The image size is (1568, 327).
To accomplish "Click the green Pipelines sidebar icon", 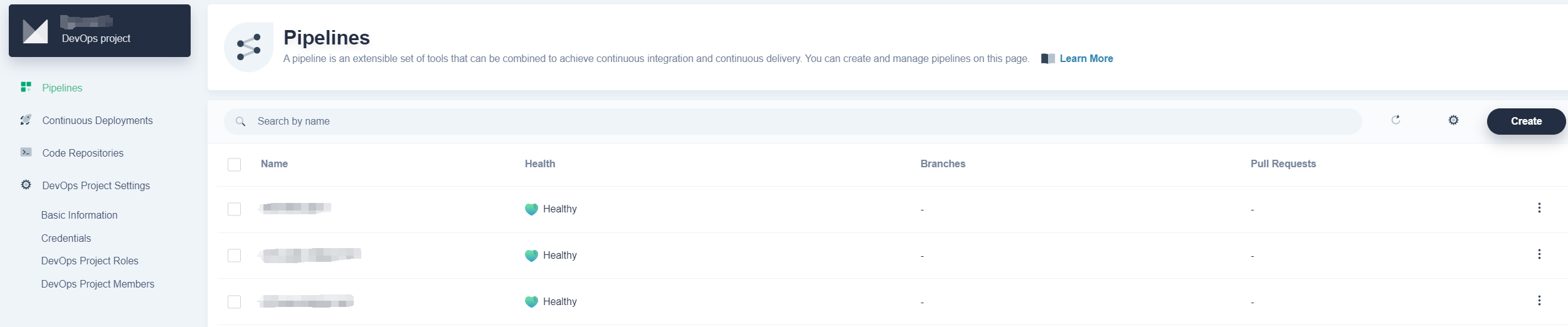I will (x=26, y=88).
